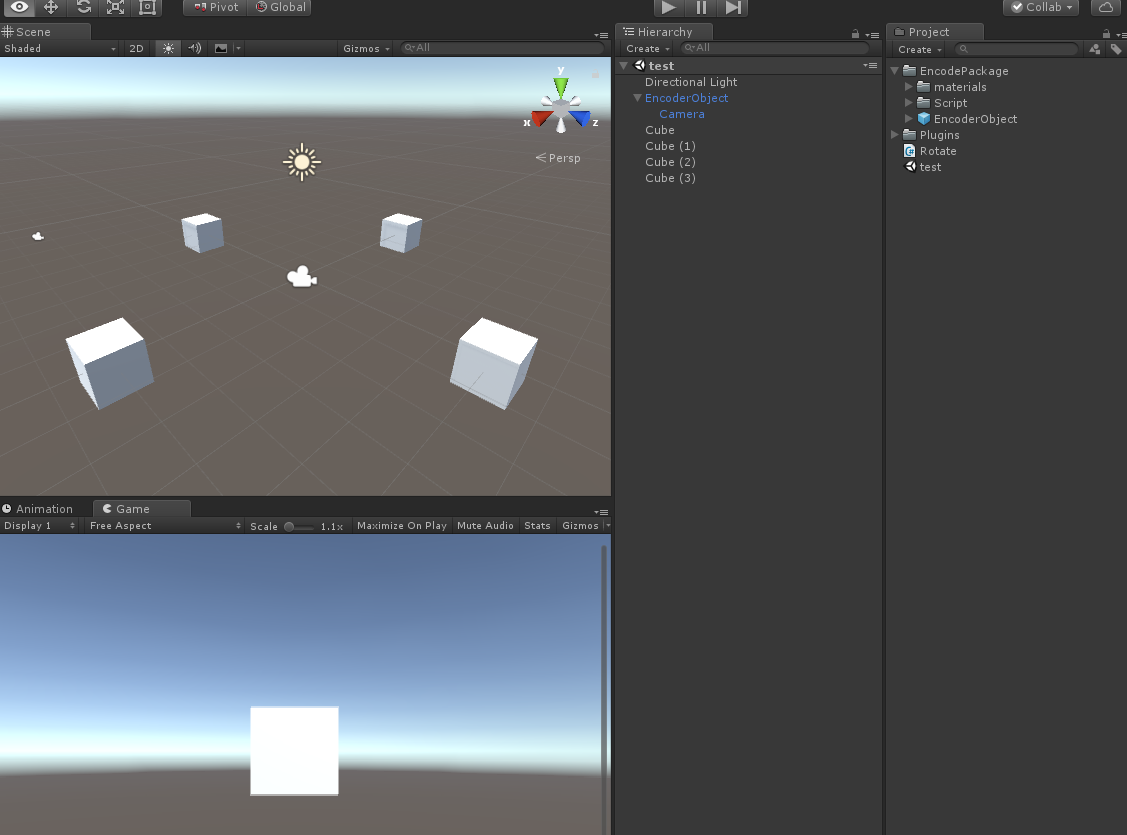Viewport: 1127px width, 835px height.
Task: Click Maximize On Play button
Action: tap(401, 525)
